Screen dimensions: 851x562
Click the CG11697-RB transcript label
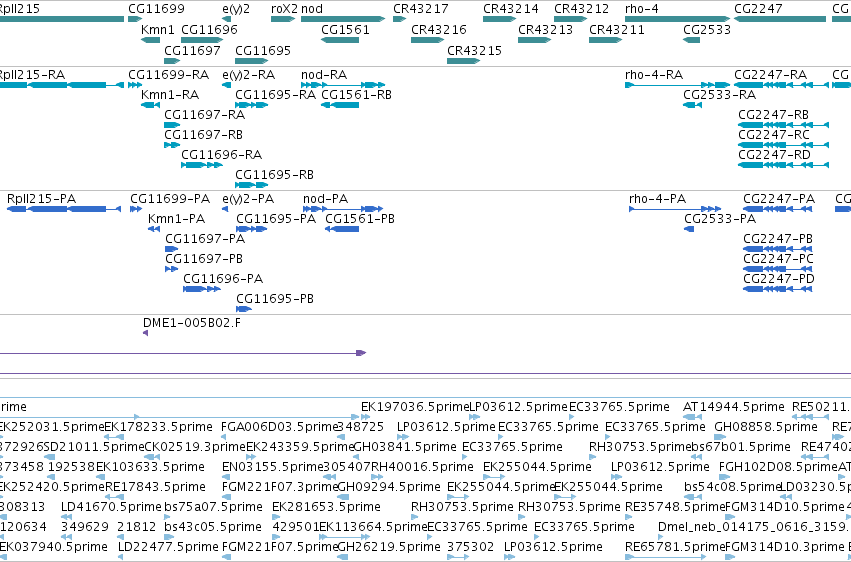pos(204,135)
